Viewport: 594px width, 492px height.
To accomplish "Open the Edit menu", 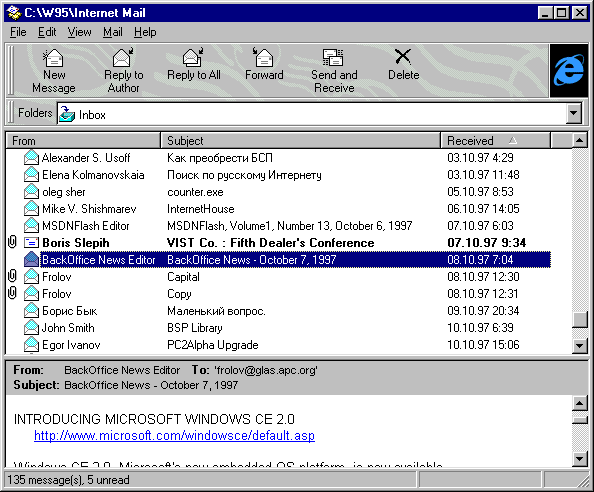I will (47, 32).
